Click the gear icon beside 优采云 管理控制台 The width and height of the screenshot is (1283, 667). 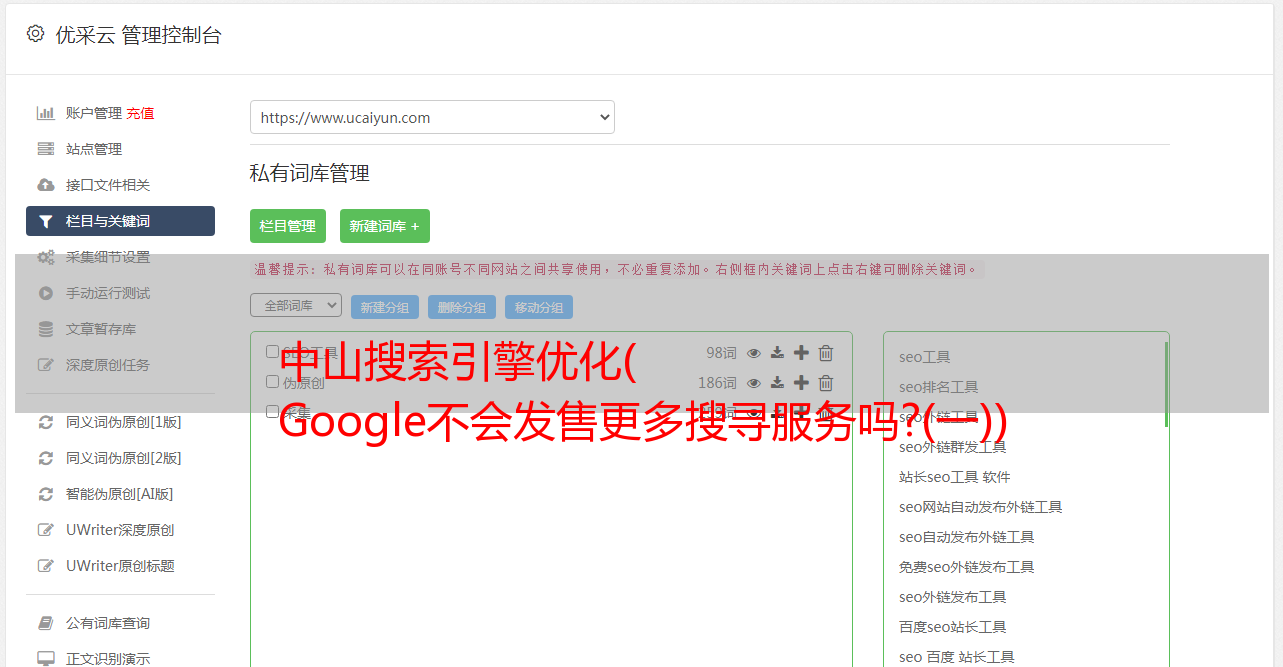click(36, 34)
